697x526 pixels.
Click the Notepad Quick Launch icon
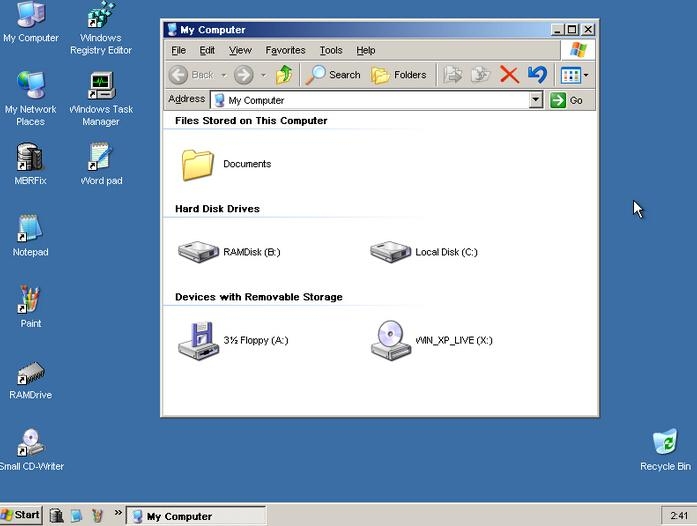[x=76, y=516]
